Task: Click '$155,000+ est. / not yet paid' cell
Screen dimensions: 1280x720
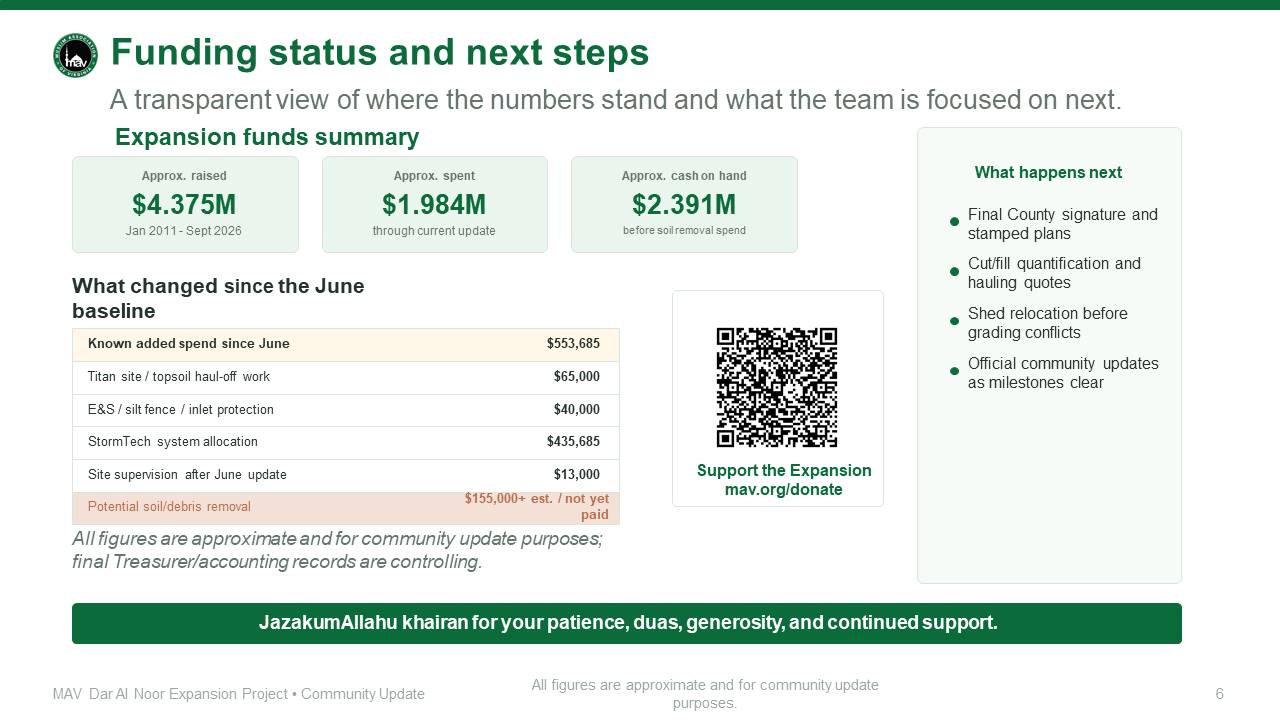Action: (537, 507)
